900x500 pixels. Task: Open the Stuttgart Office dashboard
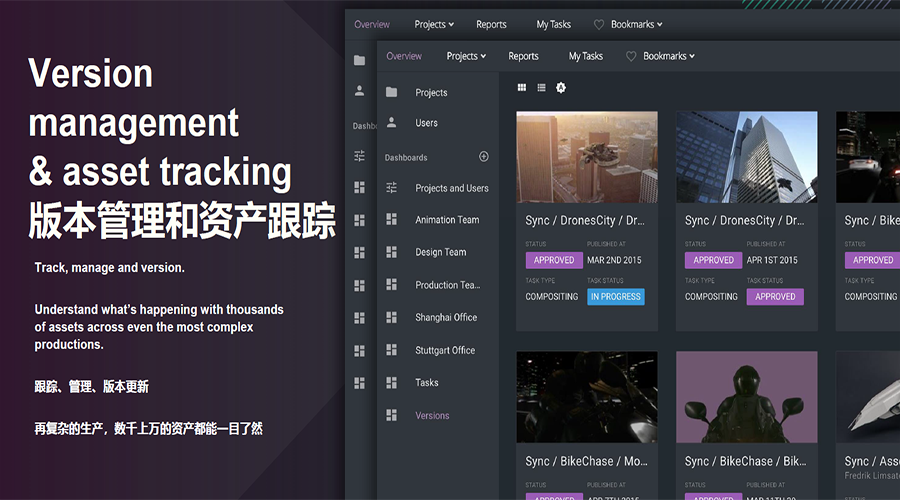click(x=445, y=350)
